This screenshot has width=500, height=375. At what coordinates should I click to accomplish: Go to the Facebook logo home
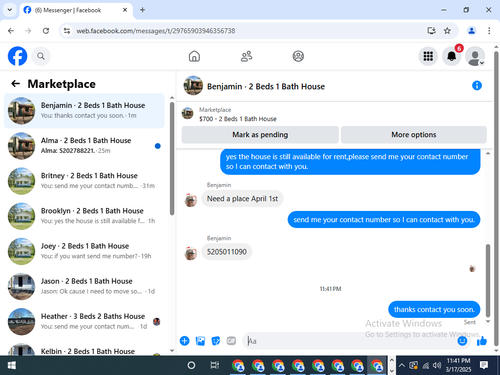point(17,56)
